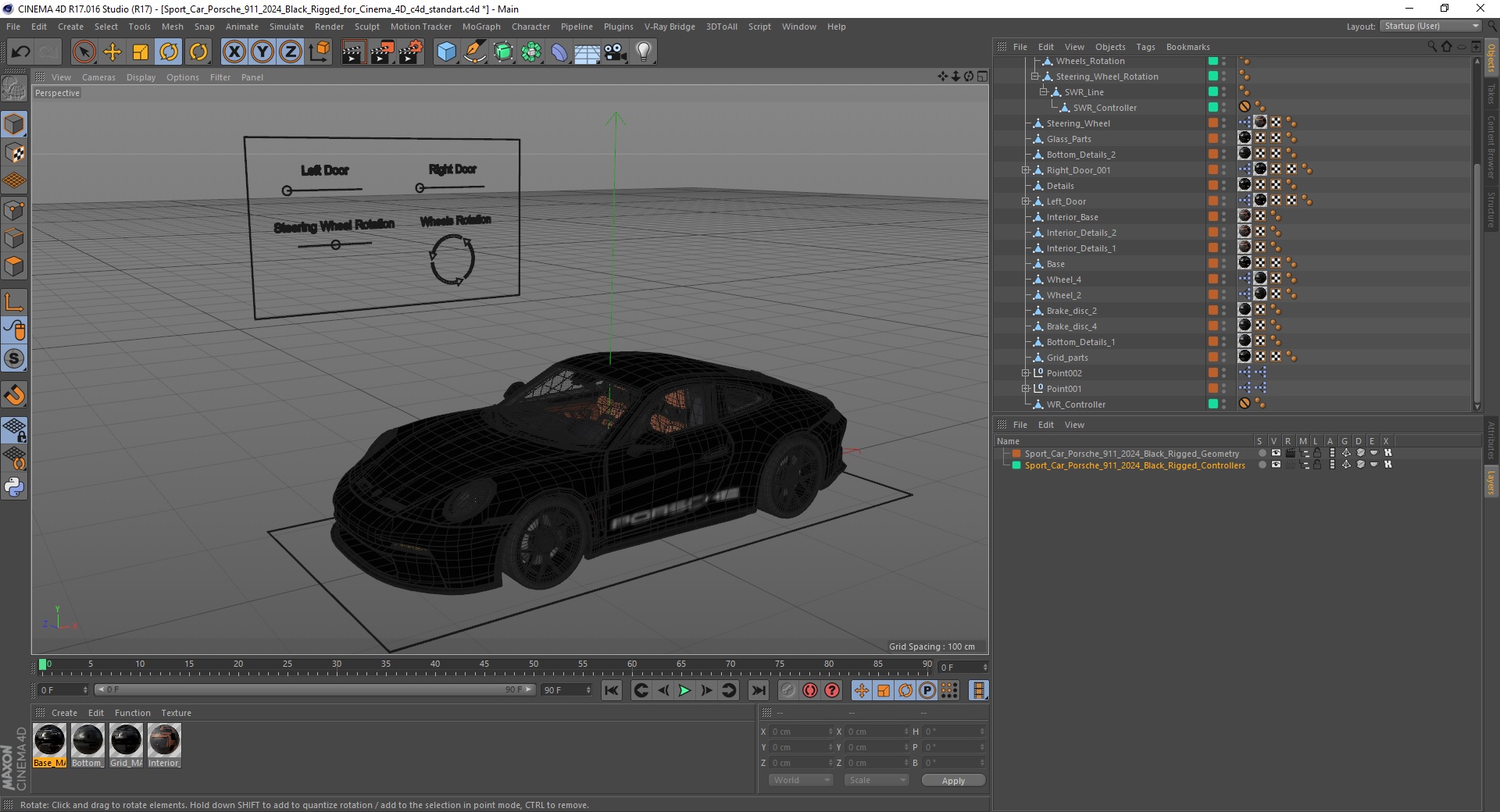Expand the Left_Door object
Image resolution: width=1500 pixels, height=812 pixels.
(x=1026, y=201)
